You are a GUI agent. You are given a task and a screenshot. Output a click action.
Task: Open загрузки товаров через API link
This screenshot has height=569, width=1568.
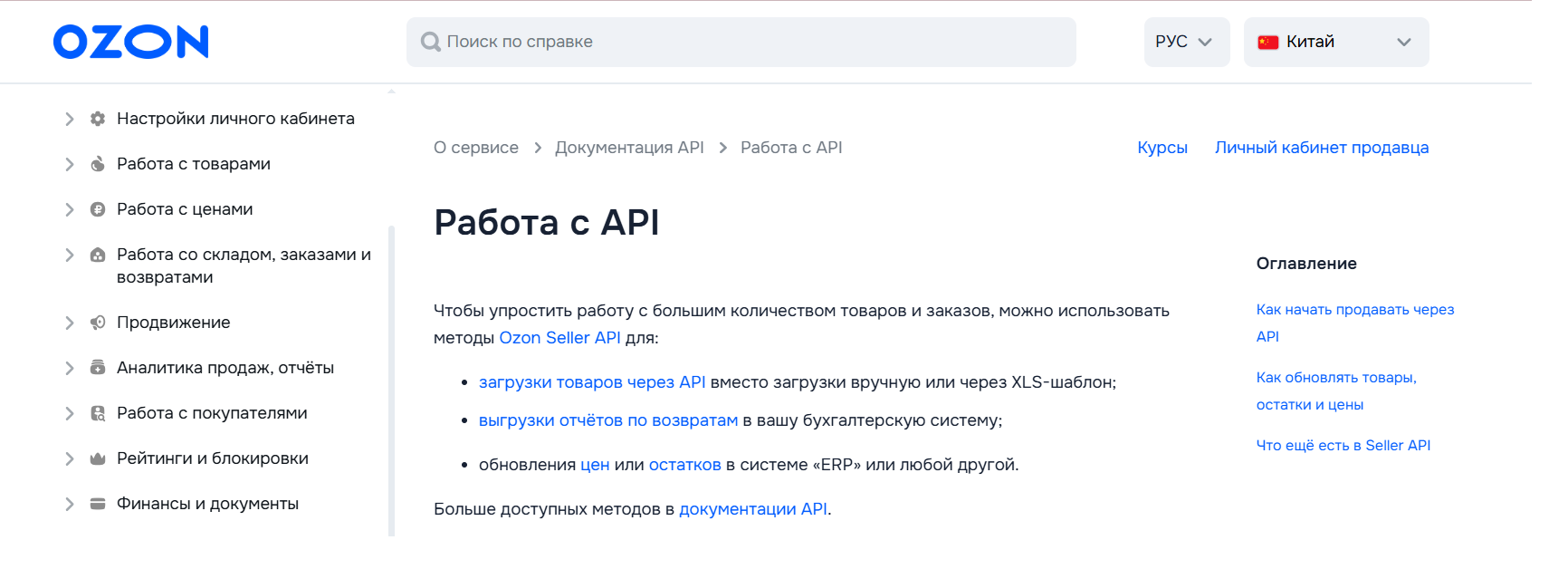tap(592, 382)
